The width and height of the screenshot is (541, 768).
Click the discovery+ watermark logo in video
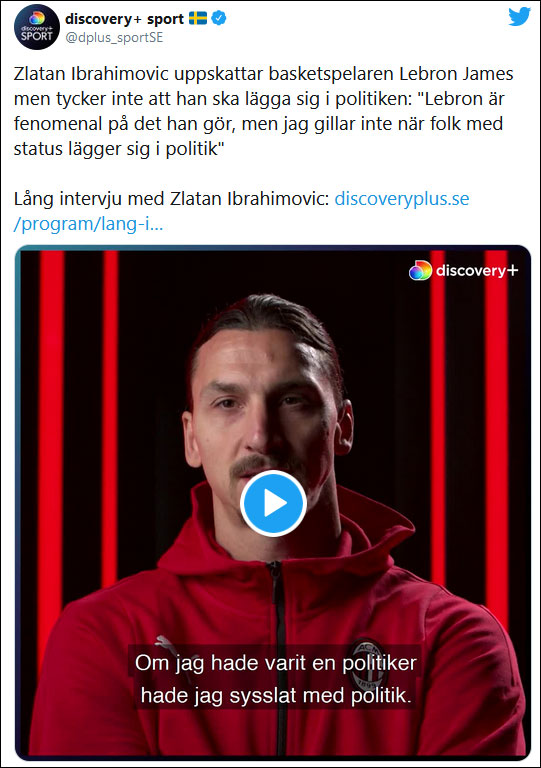[463, 270]
